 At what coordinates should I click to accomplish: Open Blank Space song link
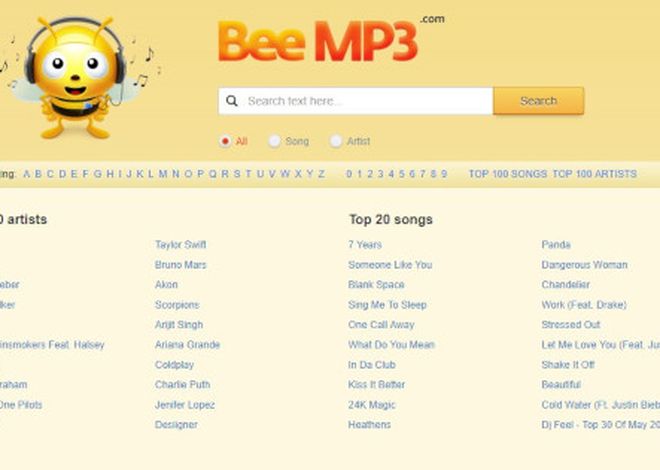click(x=376, y=284)
